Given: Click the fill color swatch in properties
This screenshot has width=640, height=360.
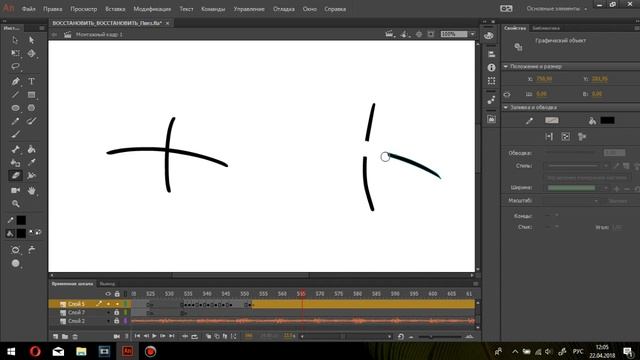Looking at the screenshot, I should point(607,120).
